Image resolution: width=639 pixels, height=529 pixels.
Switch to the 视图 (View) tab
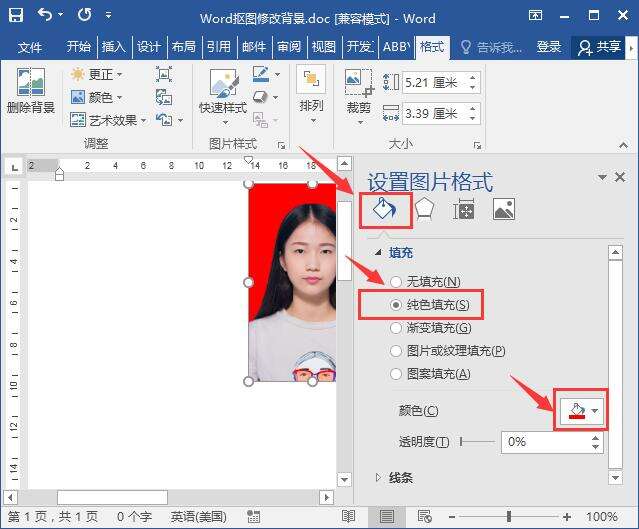[324, 47]
